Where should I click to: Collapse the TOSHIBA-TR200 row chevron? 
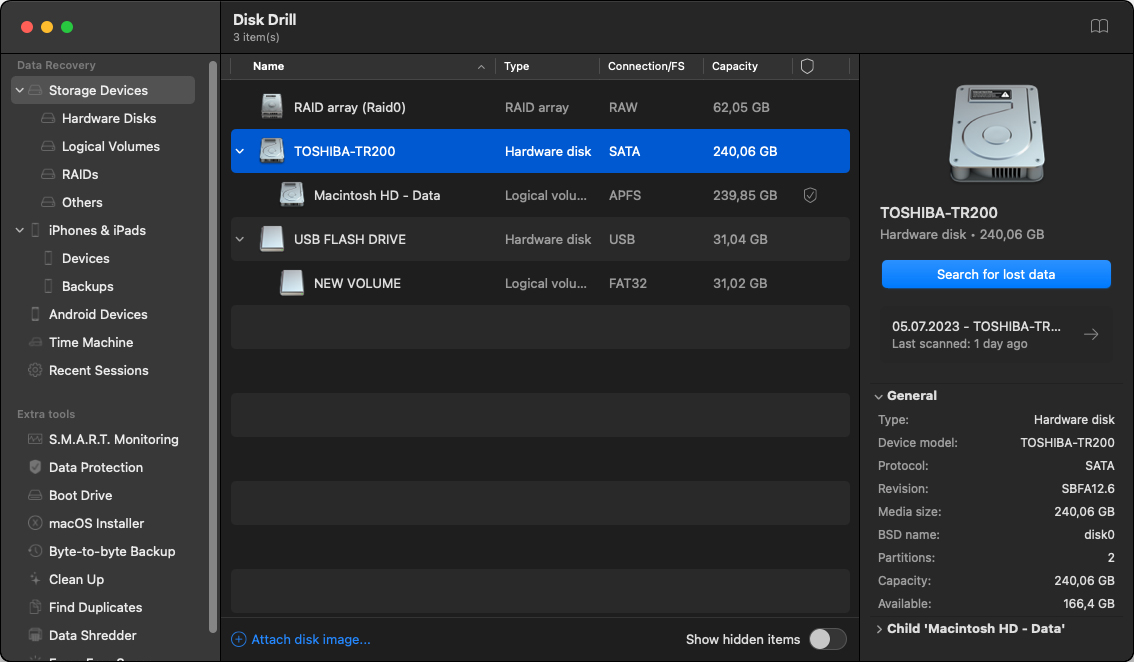(240, 151)
